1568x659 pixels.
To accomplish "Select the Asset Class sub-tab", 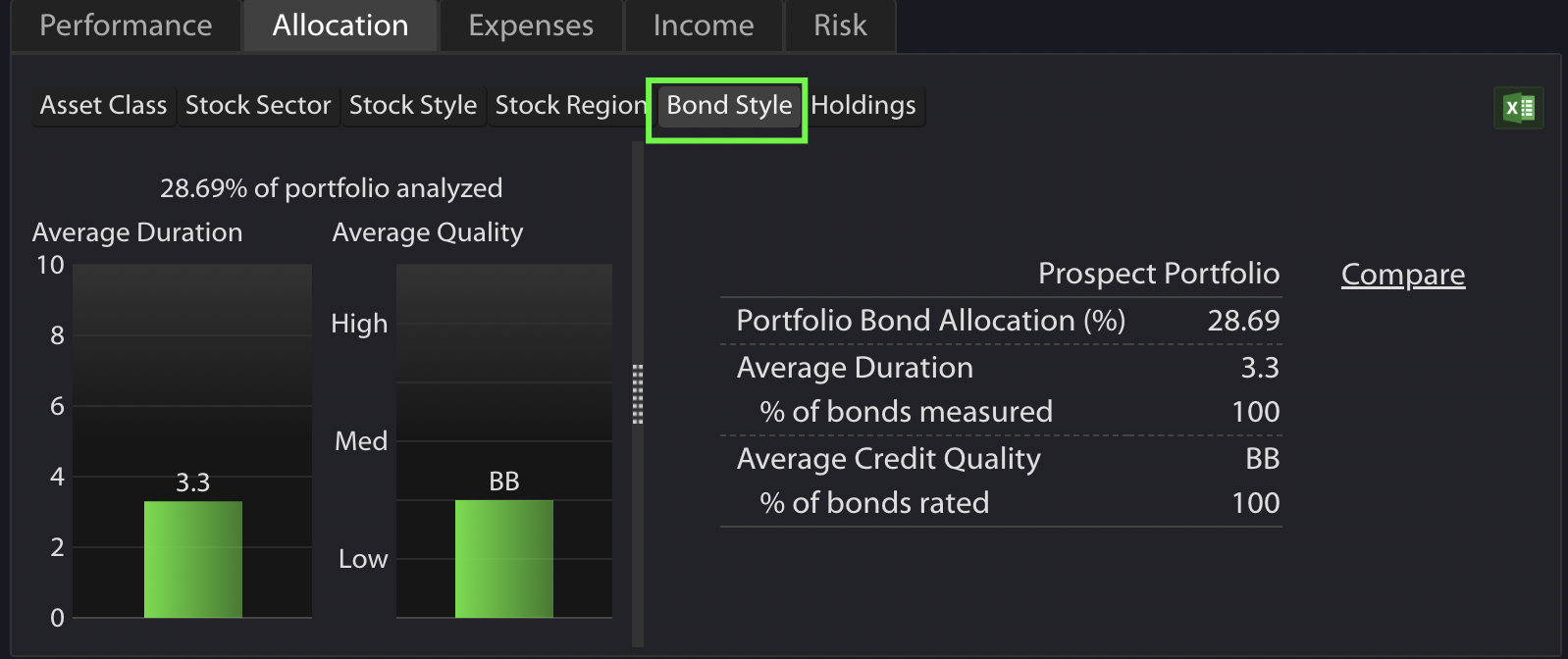I will tap(103, 105).
